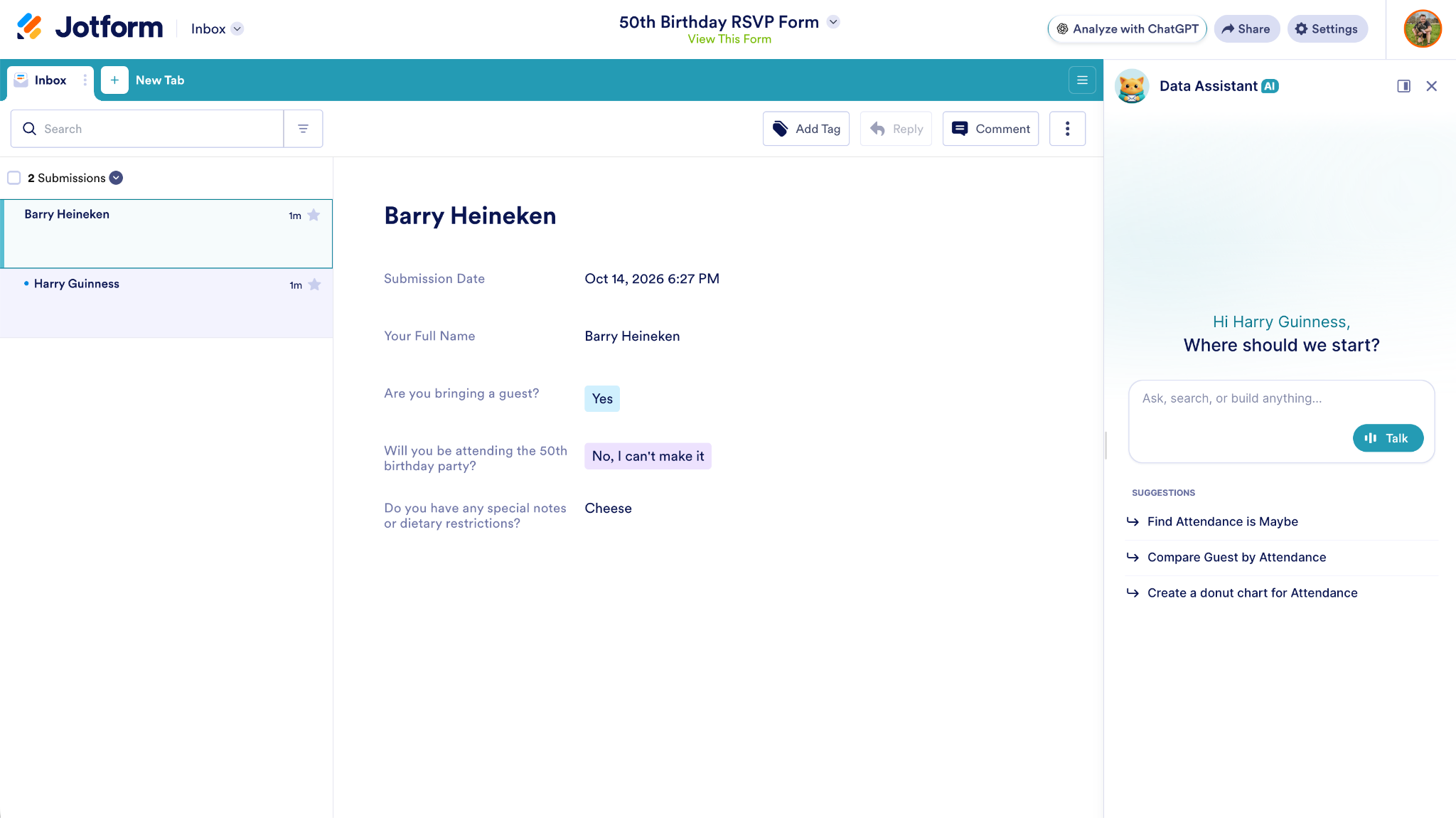Expand the 2 Submissions dropdown arrow

tap(116, 178)
